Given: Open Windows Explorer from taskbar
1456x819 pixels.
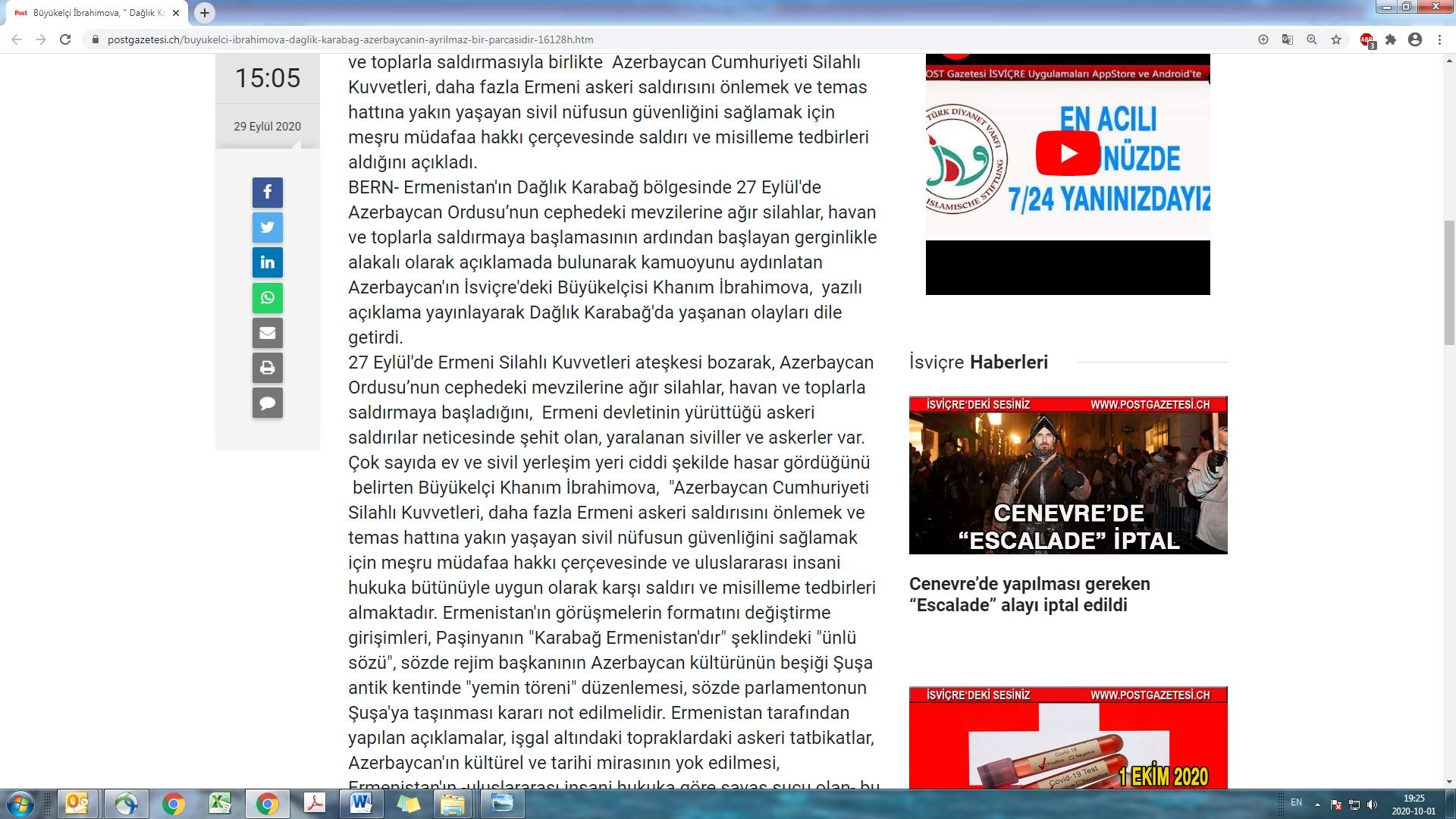Looking at the screenshot, I should point(453,804).
